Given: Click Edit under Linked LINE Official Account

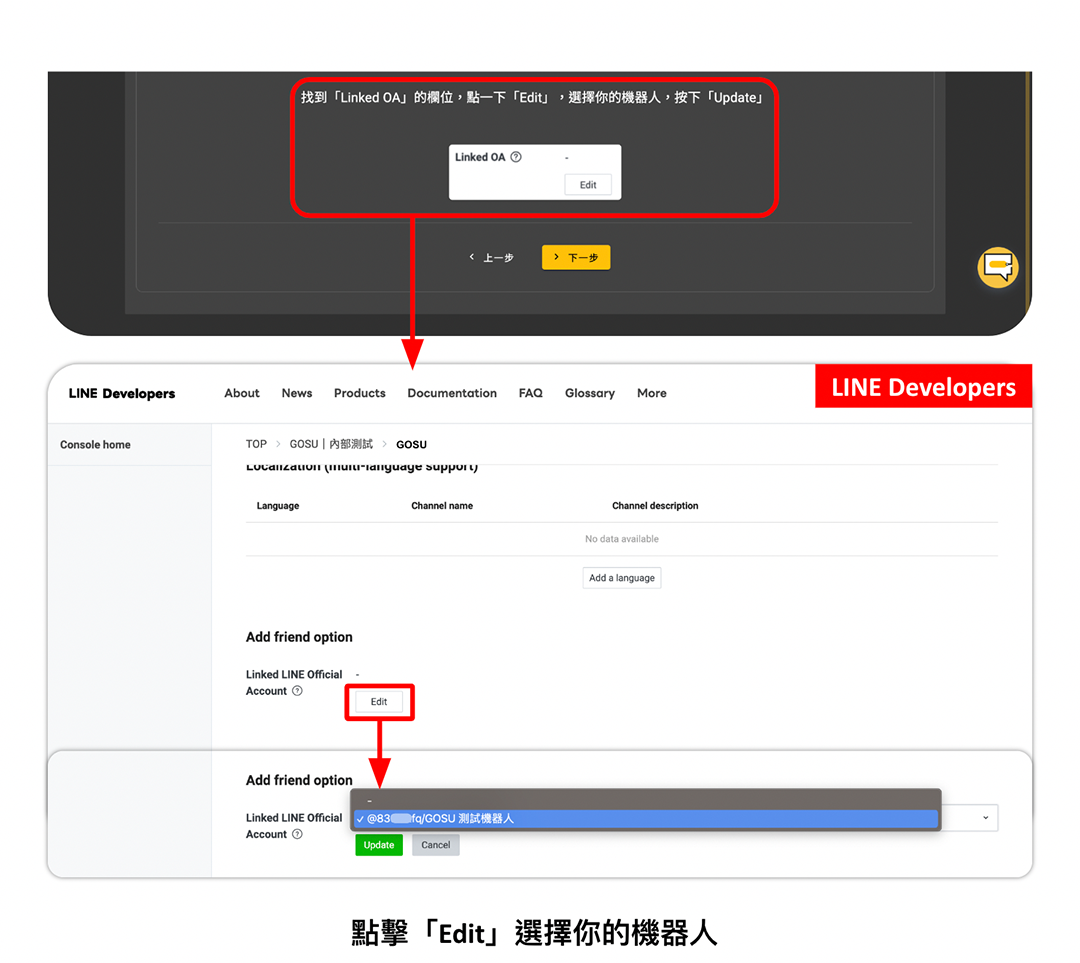Looking at the screenshot, I should [x=379, y=702].
